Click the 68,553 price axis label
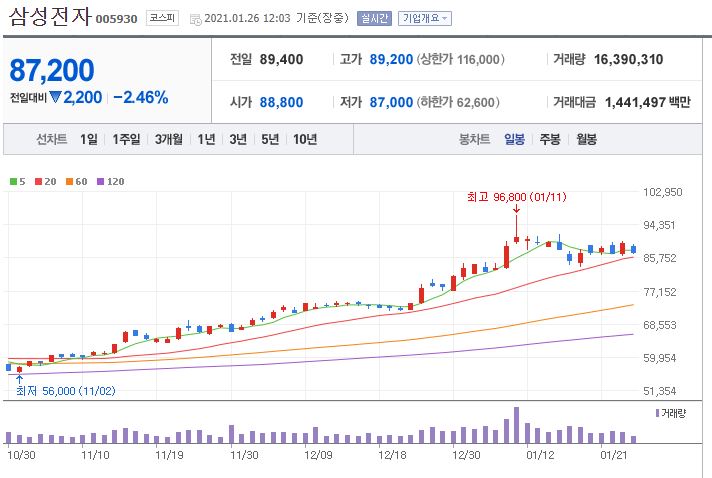712x478 pixels. click(659, 325)
